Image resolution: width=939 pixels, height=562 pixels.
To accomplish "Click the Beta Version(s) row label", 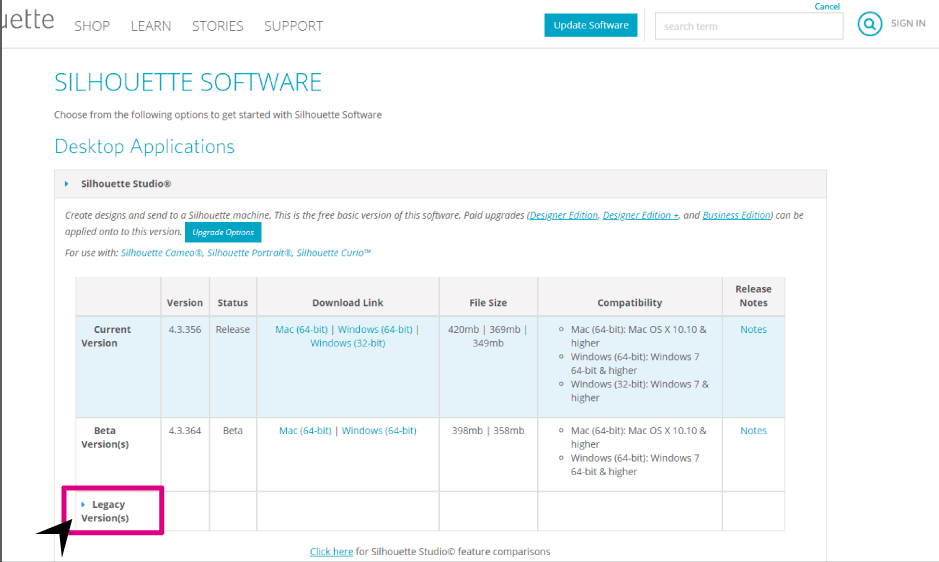I will pos(105,437).
